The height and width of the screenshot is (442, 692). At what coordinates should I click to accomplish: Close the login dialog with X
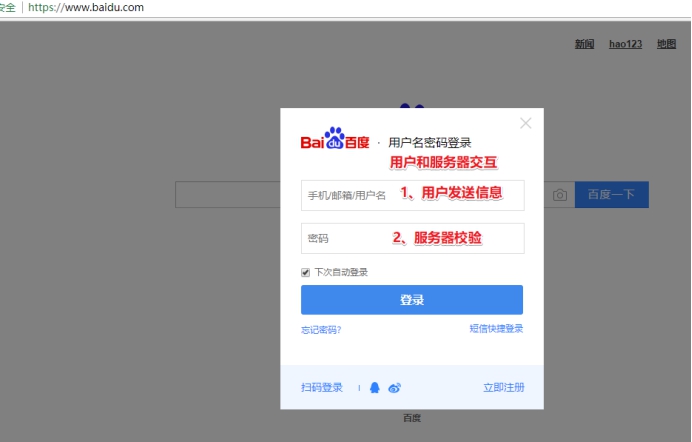(526, 123)
